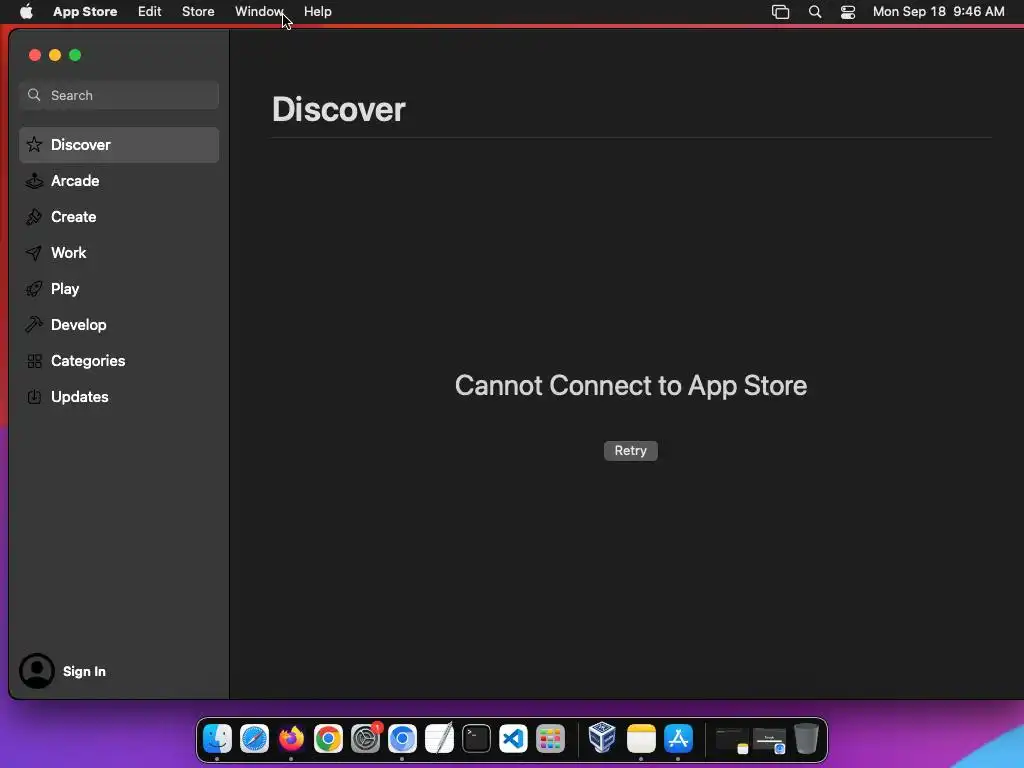Viewport: 1024px width, 768px height.
Task: Launch Chromium from the Dock
Action: (x=402, y=739)
